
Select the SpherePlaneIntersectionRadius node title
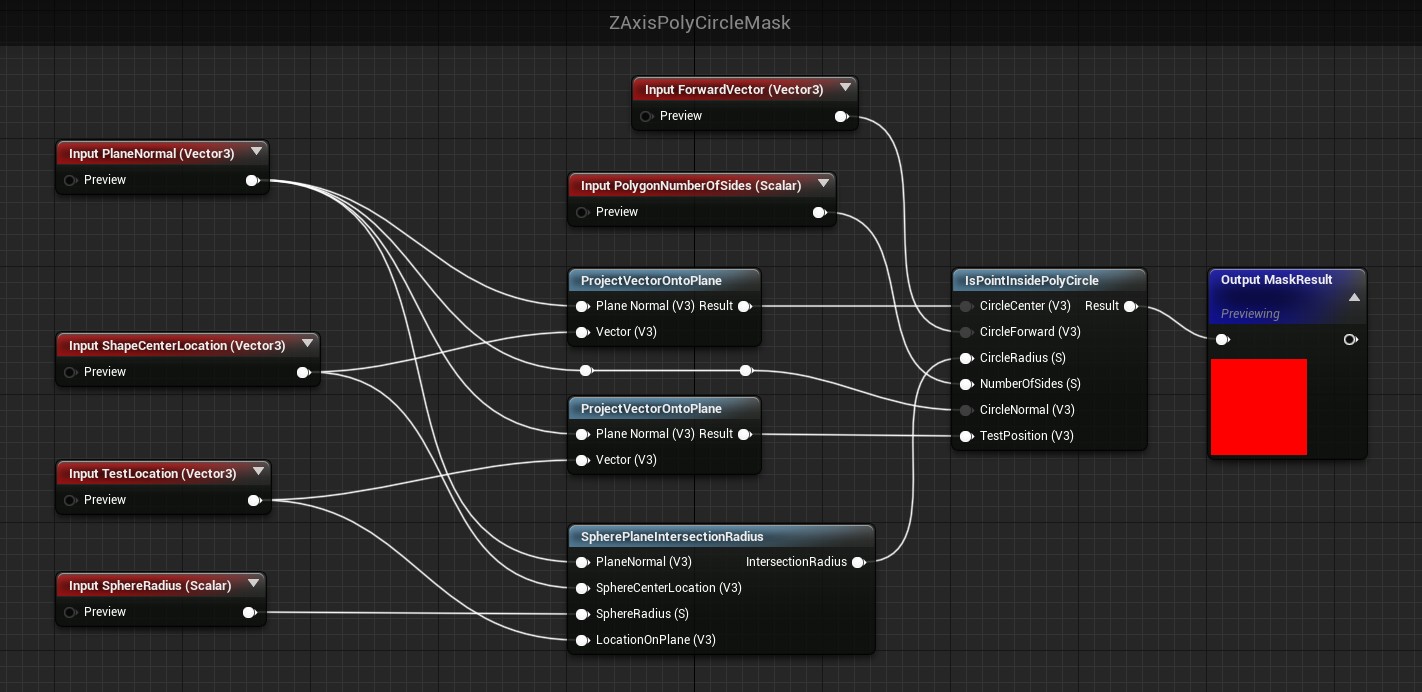coord(672,537)
